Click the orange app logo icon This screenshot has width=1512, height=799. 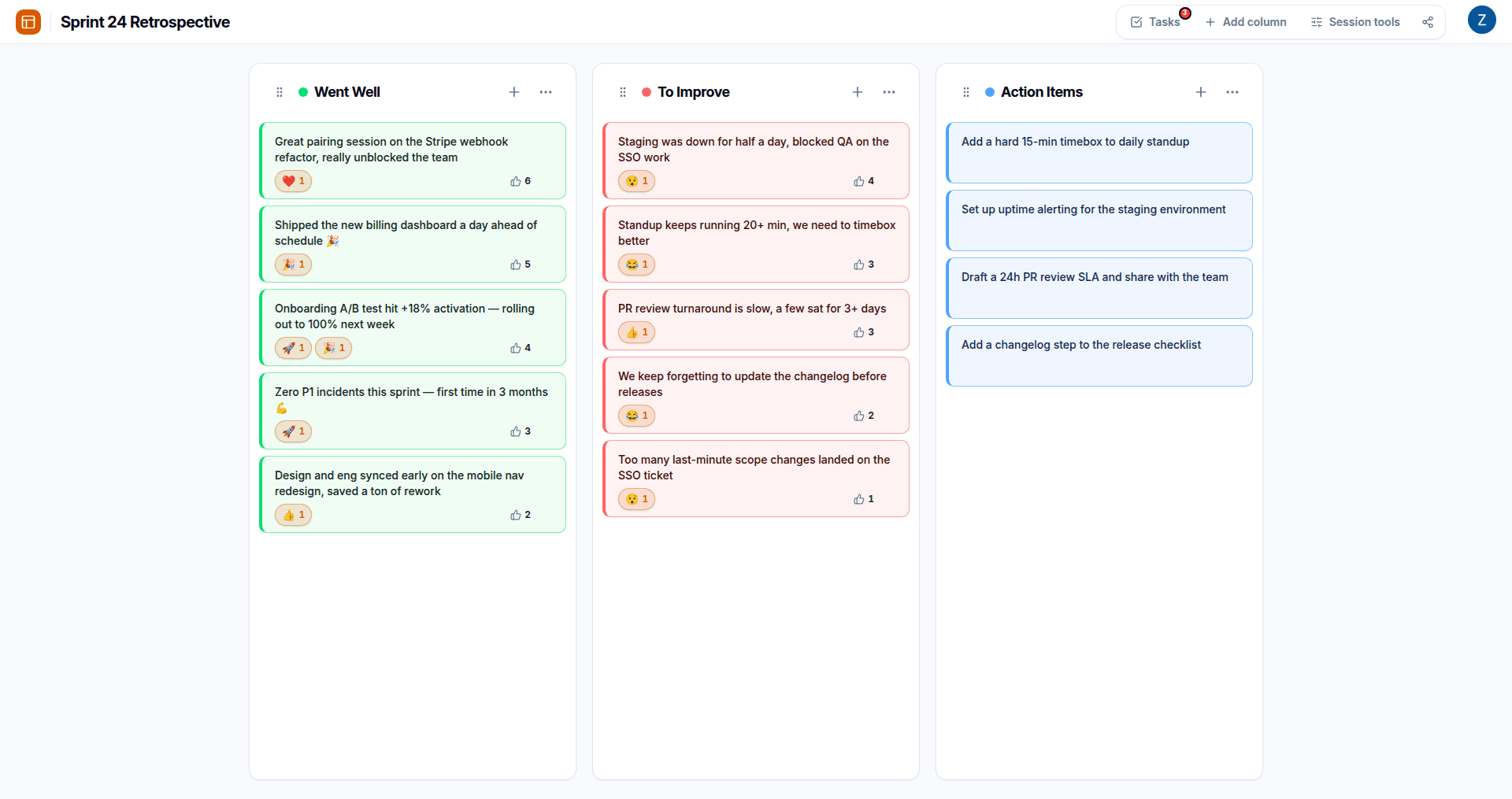tap(28, 22)
